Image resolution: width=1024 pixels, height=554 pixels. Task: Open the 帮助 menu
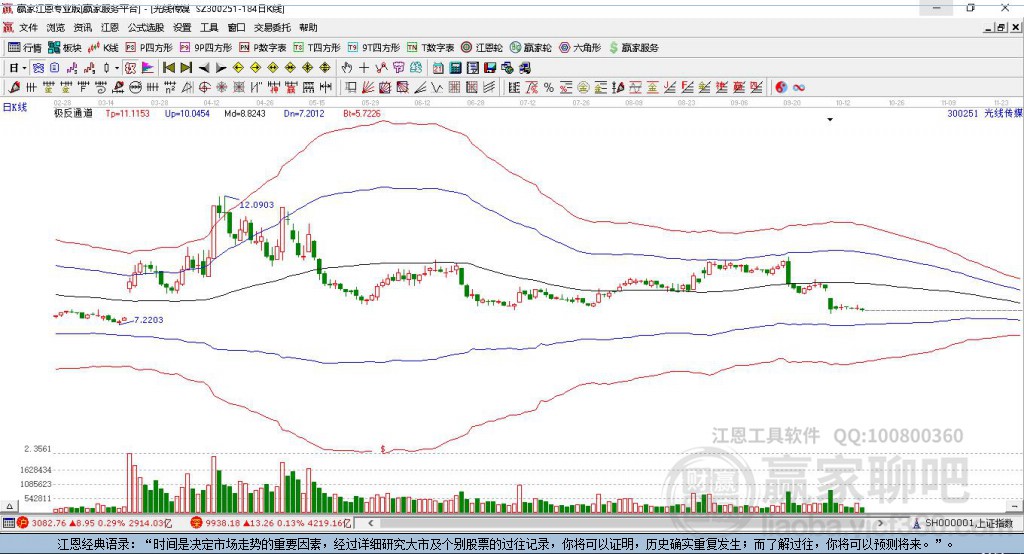pos(308,27)
